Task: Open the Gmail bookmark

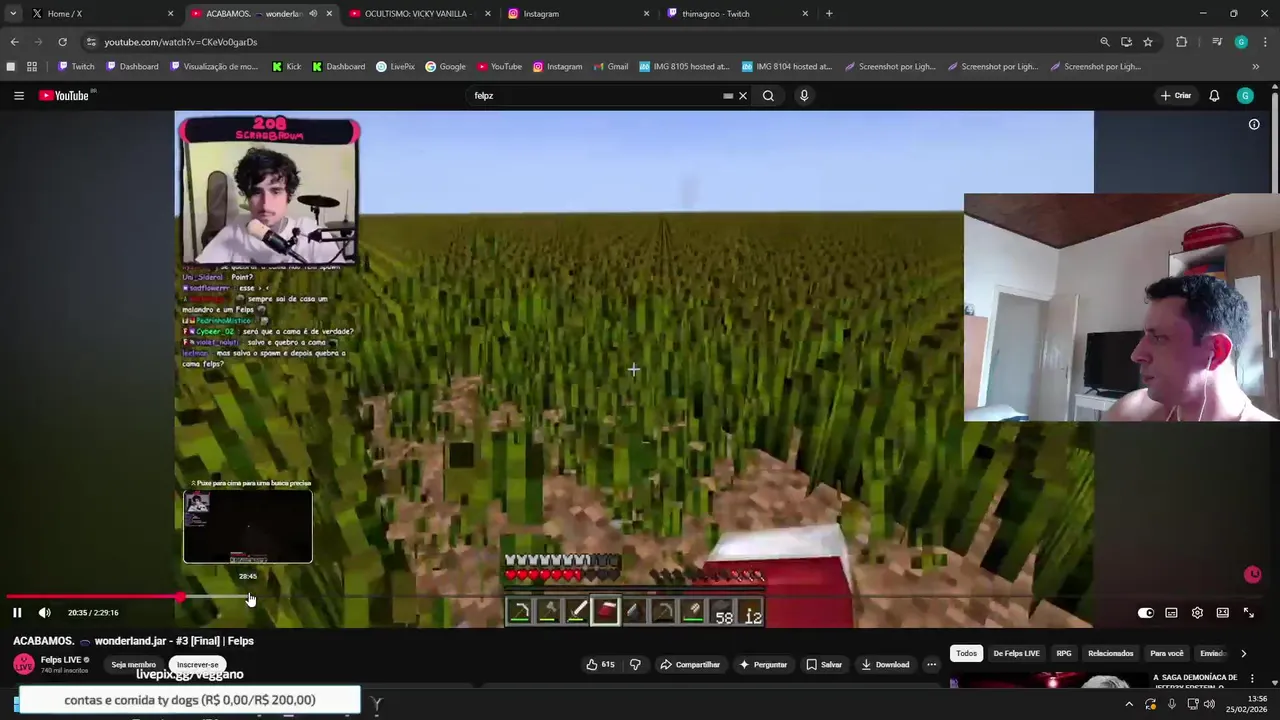Action: coord(610,67)
